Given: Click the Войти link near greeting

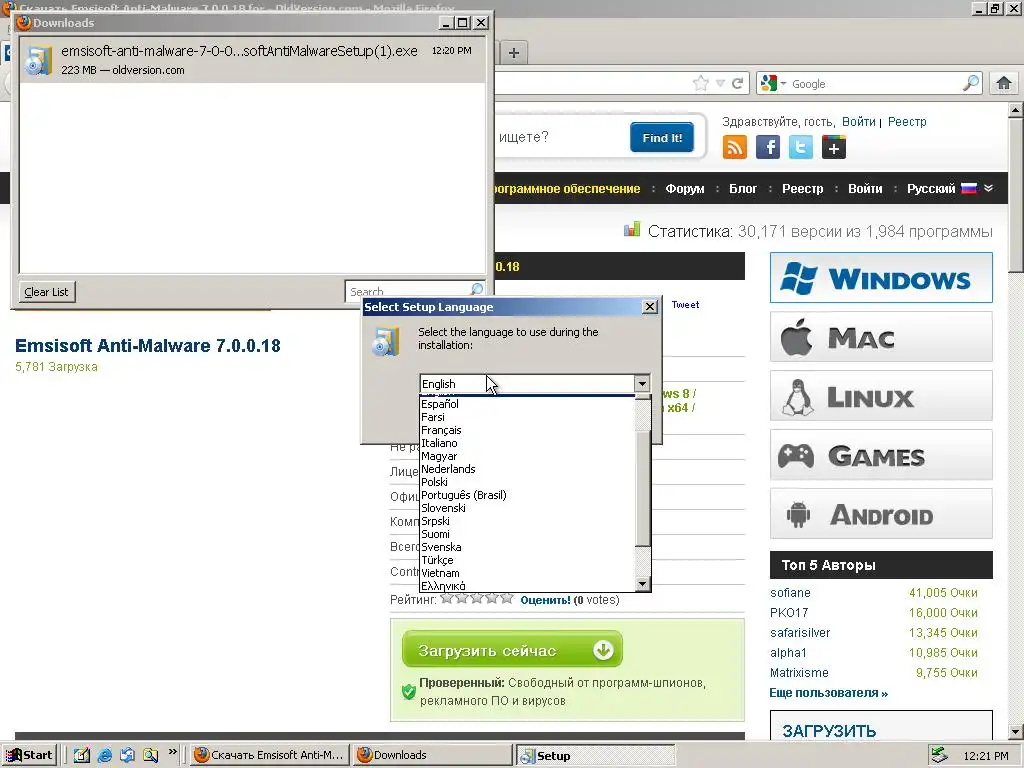Looking at the screenshot, I should (x=858, y=121).
